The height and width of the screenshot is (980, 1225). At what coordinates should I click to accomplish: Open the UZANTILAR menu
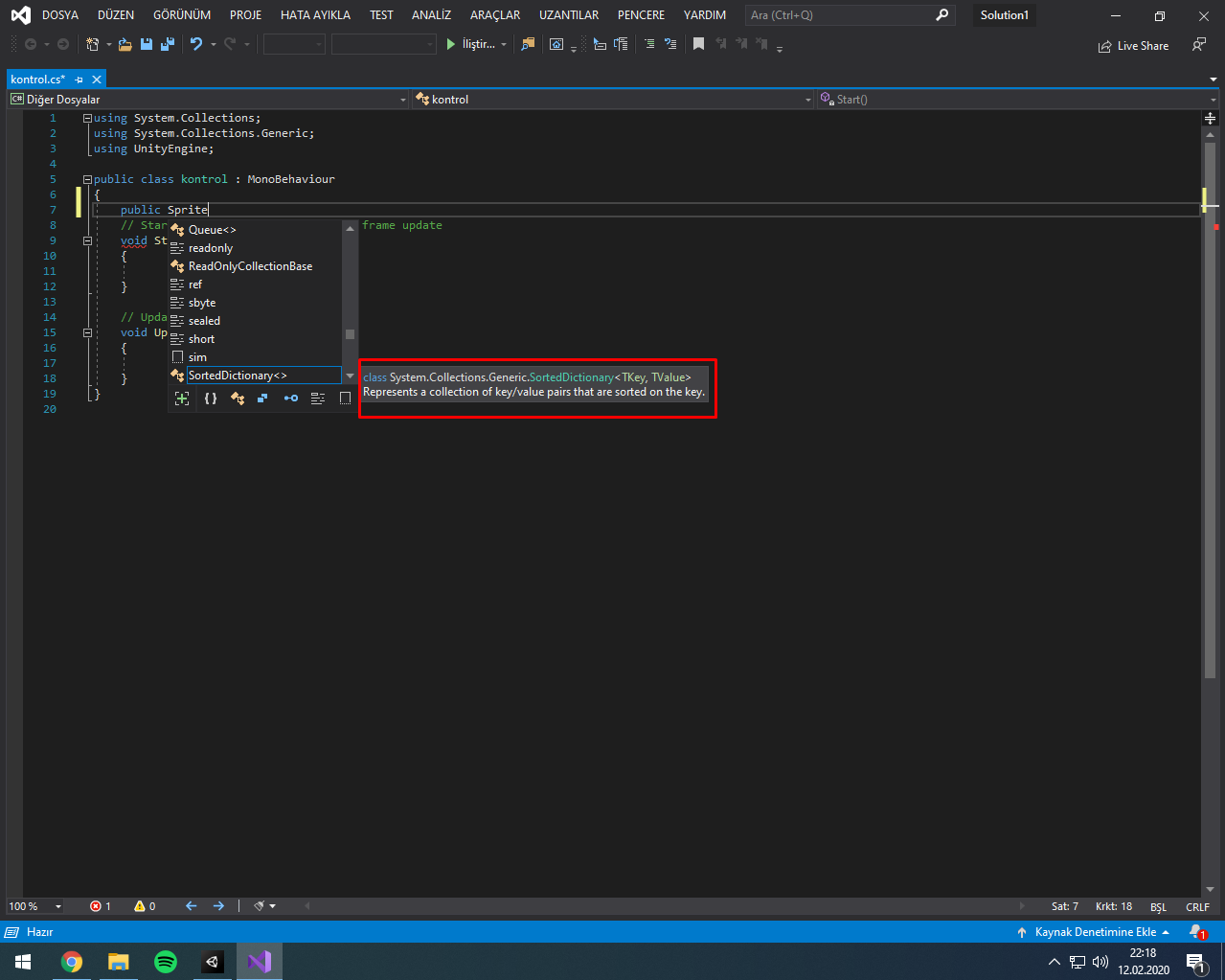click(569, 15)
